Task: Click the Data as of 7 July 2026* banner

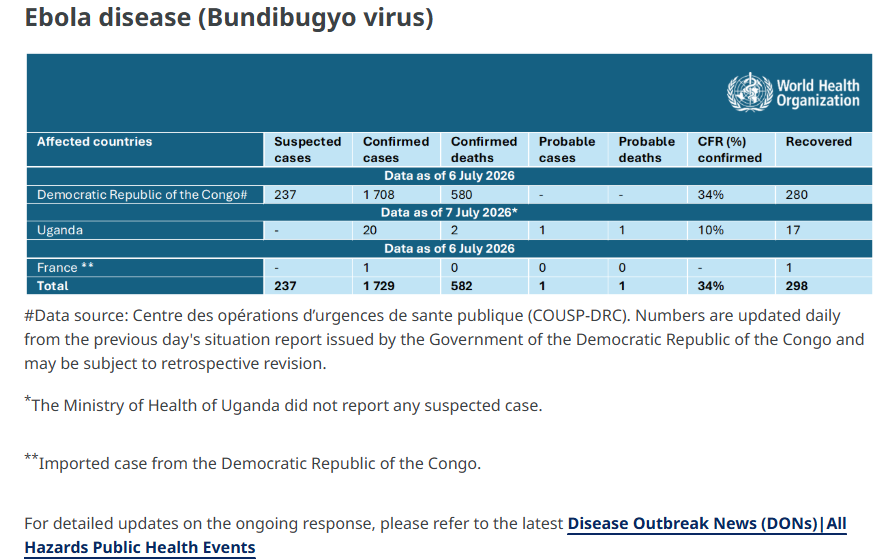Action: [449, 212]
